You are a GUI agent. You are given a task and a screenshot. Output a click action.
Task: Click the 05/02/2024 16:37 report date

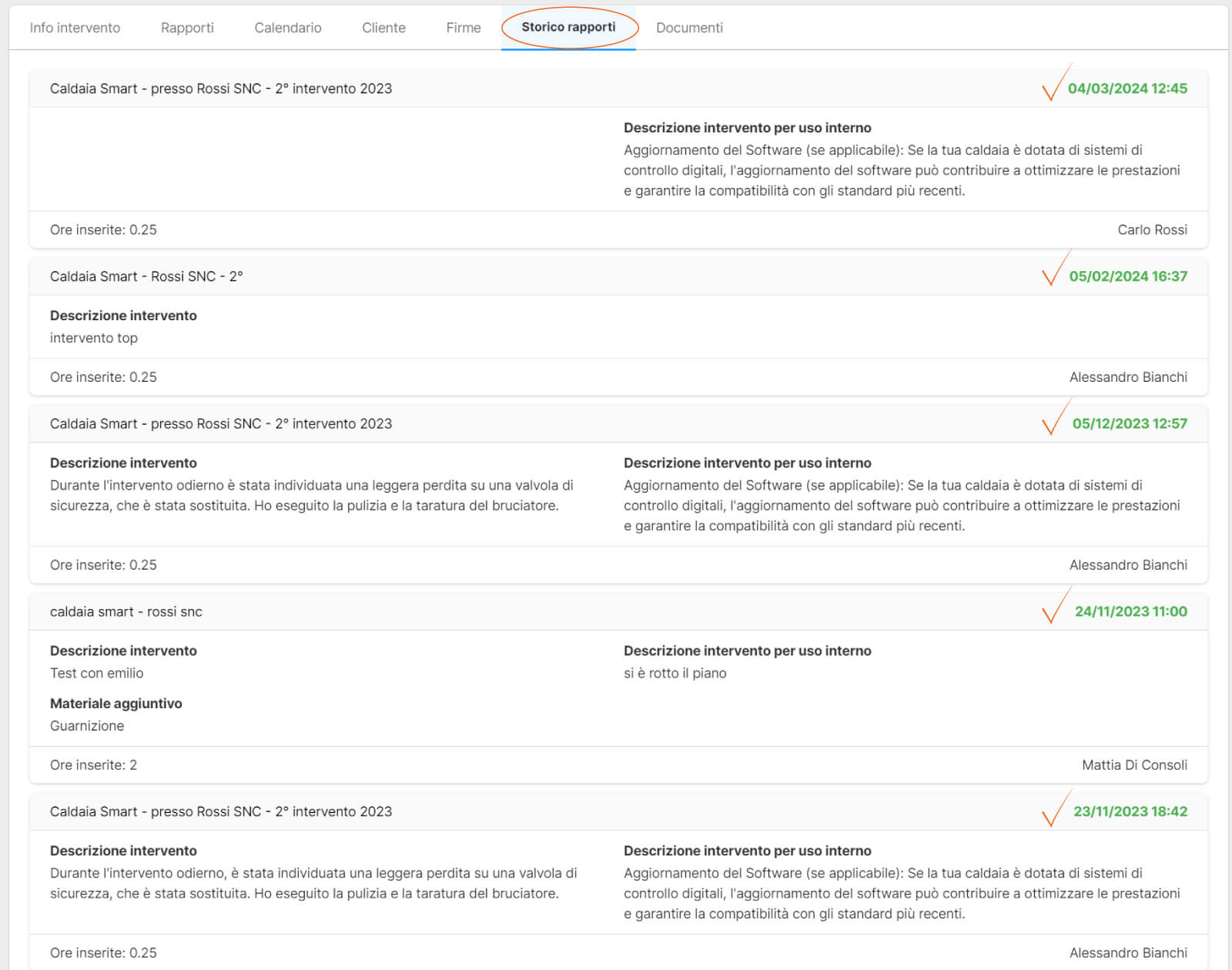click(x=1127, y=276)
